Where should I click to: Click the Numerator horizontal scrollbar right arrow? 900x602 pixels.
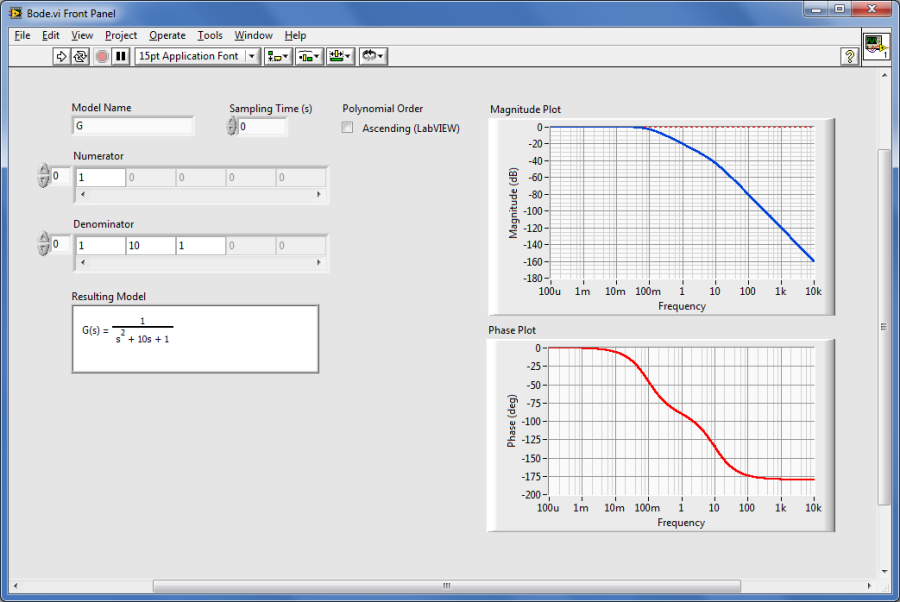pos(320,196)
